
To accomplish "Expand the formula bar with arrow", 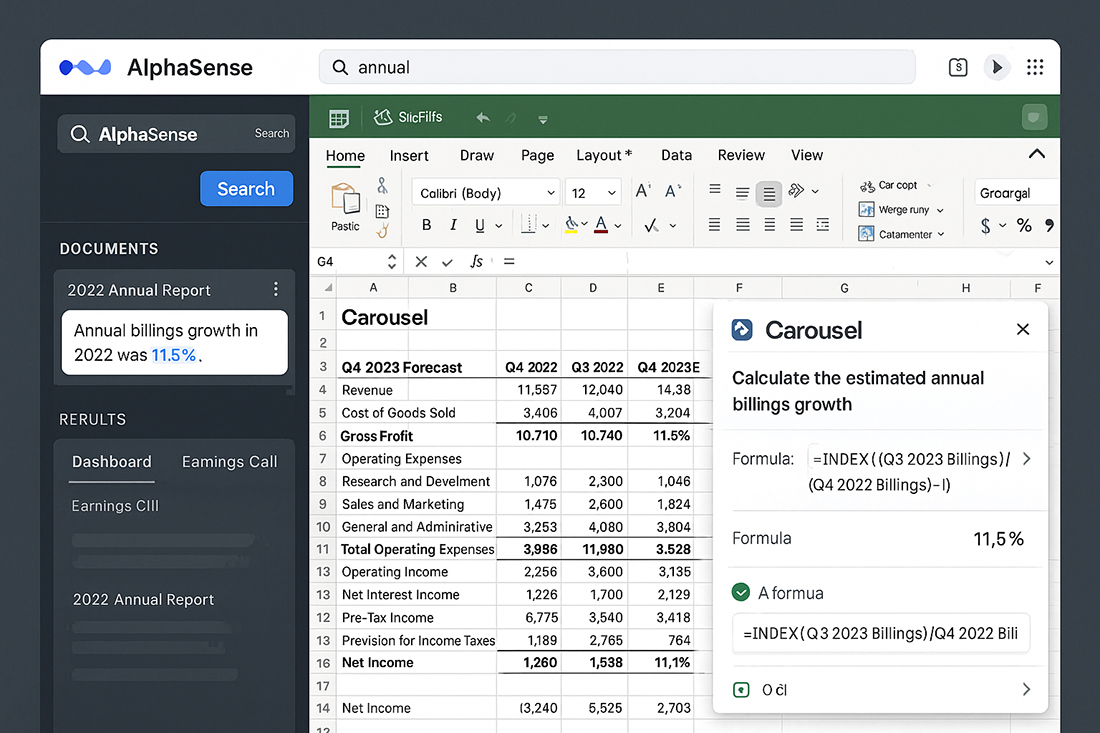I will point(1049,262).
